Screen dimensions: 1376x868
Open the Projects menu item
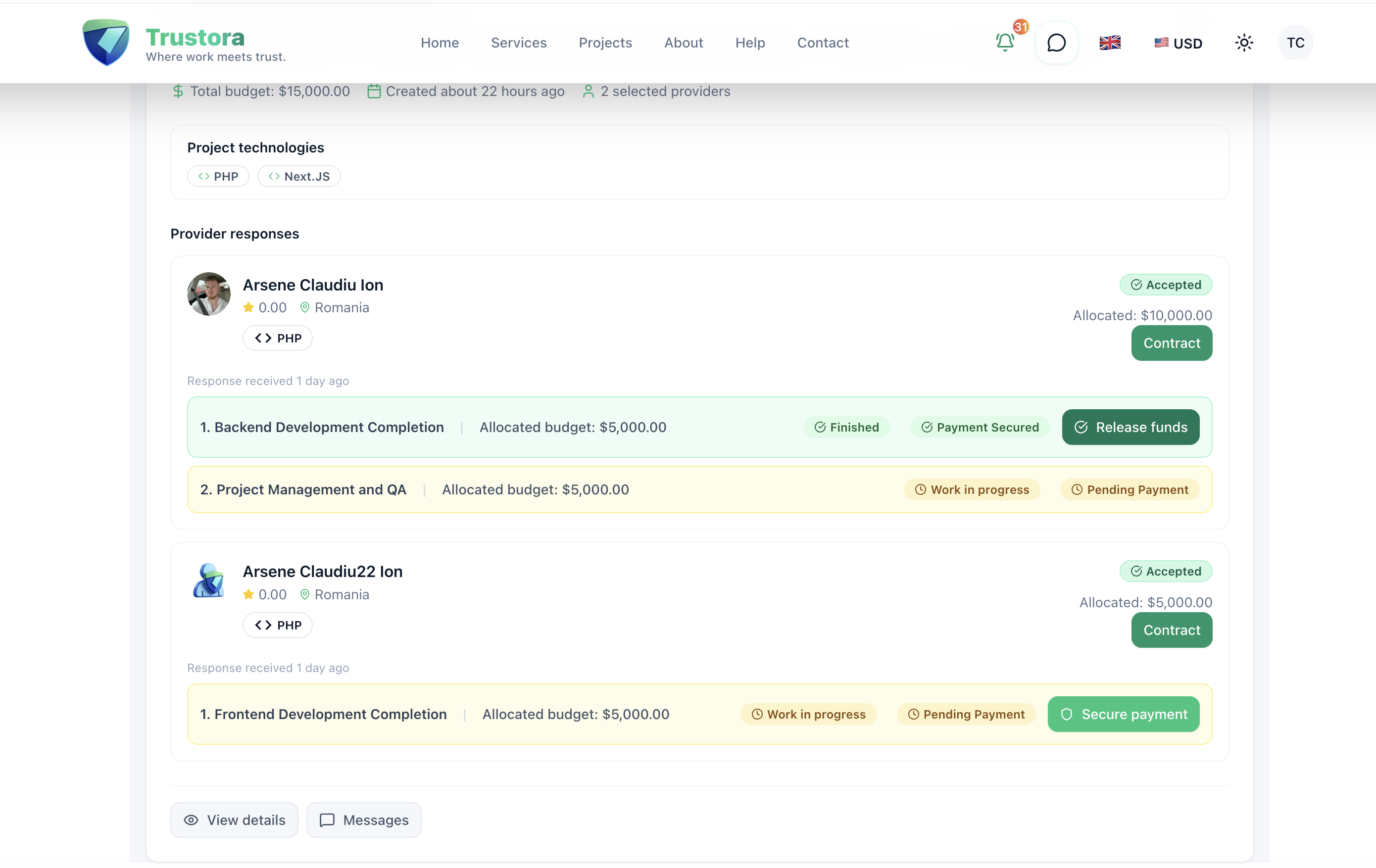click(605, 43)
